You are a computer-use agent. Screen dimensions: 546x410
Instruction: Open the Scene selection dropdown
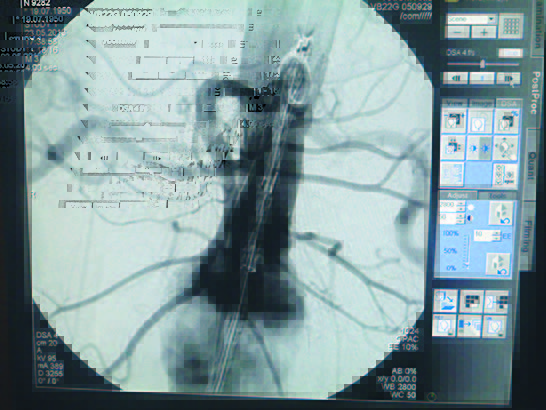coord(471,19)
